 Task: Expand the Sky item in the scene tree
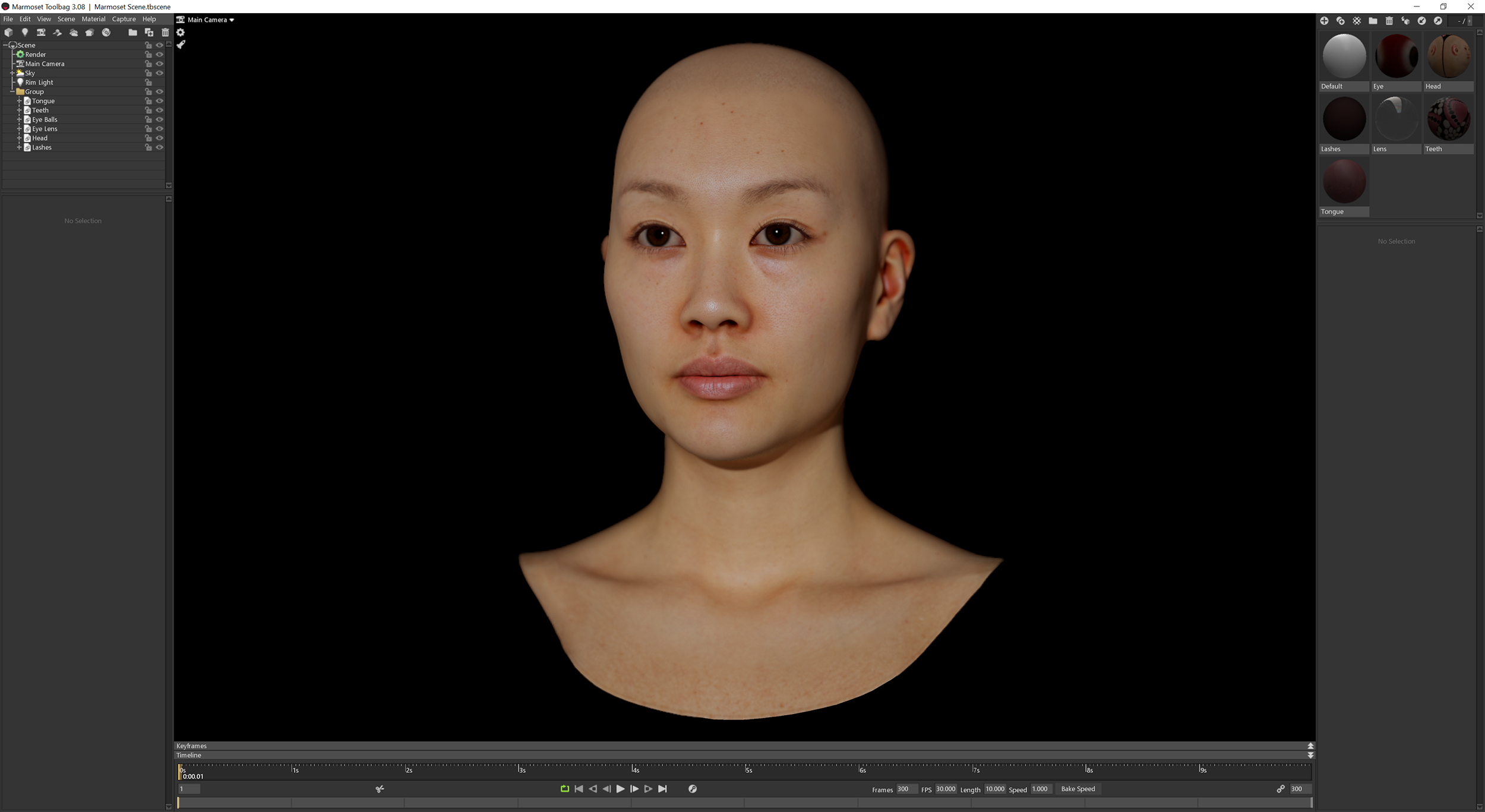pyautogui.click(x=12, y=73)
